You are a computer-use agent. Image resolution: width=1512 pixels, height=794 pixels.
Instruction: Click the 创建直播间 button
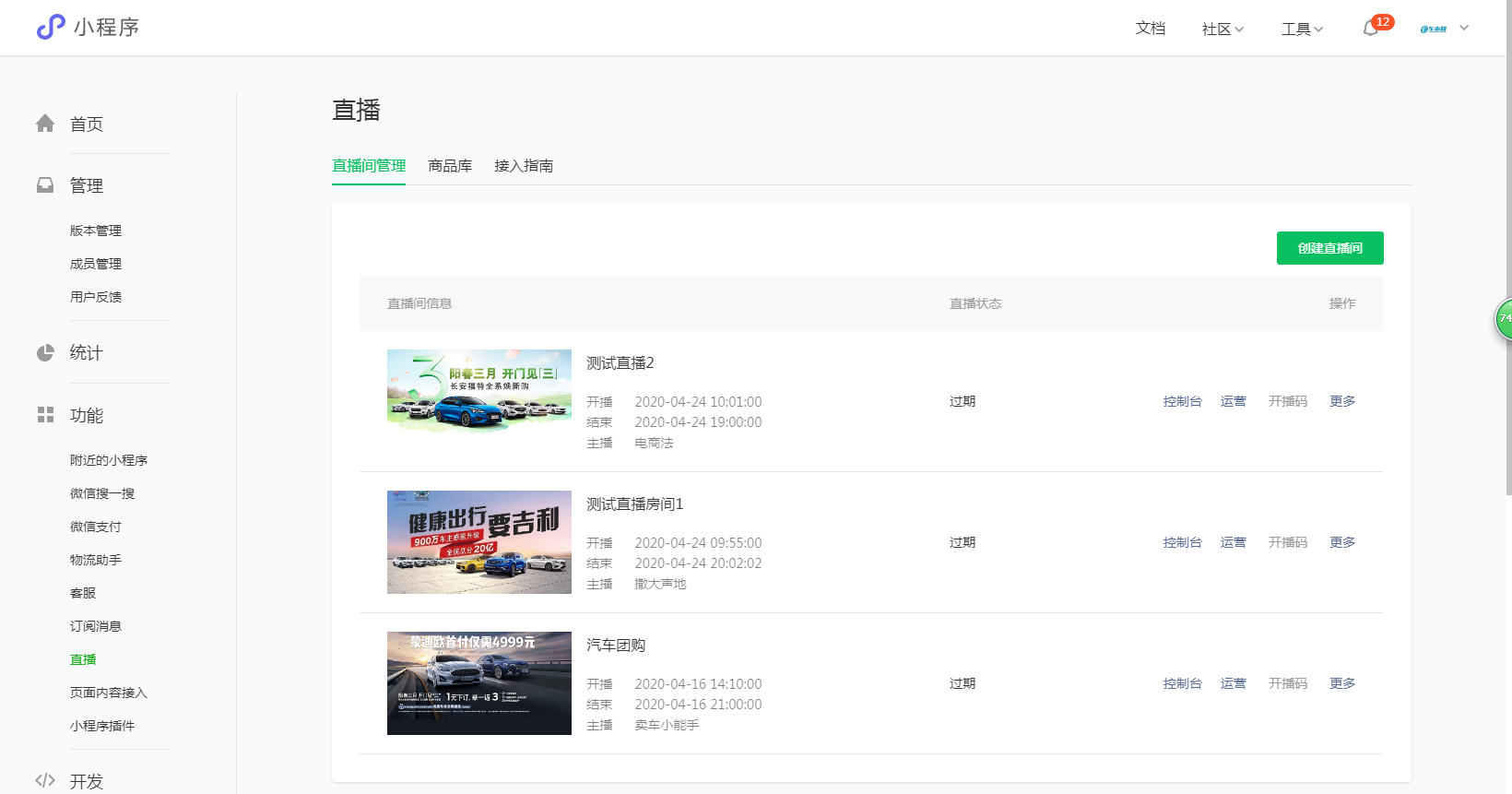tap(1329, 248)
